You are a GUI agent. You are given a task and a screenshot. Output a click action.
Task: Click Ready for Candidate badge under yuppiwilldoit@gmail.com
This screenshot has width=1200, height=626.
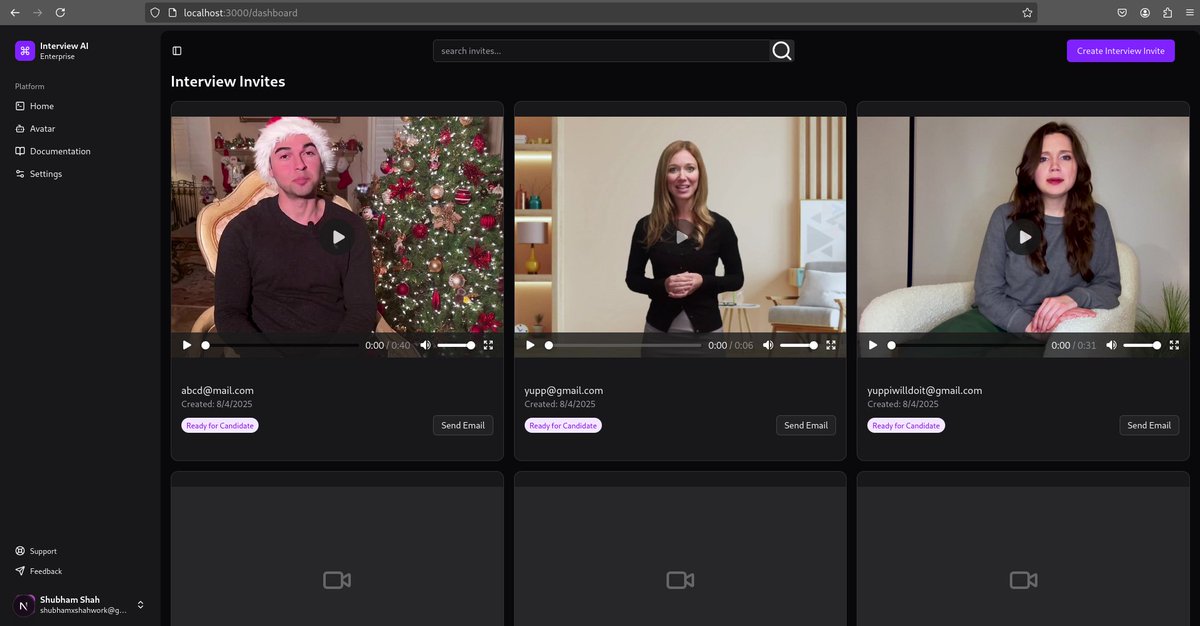click(x=906, y=425)
